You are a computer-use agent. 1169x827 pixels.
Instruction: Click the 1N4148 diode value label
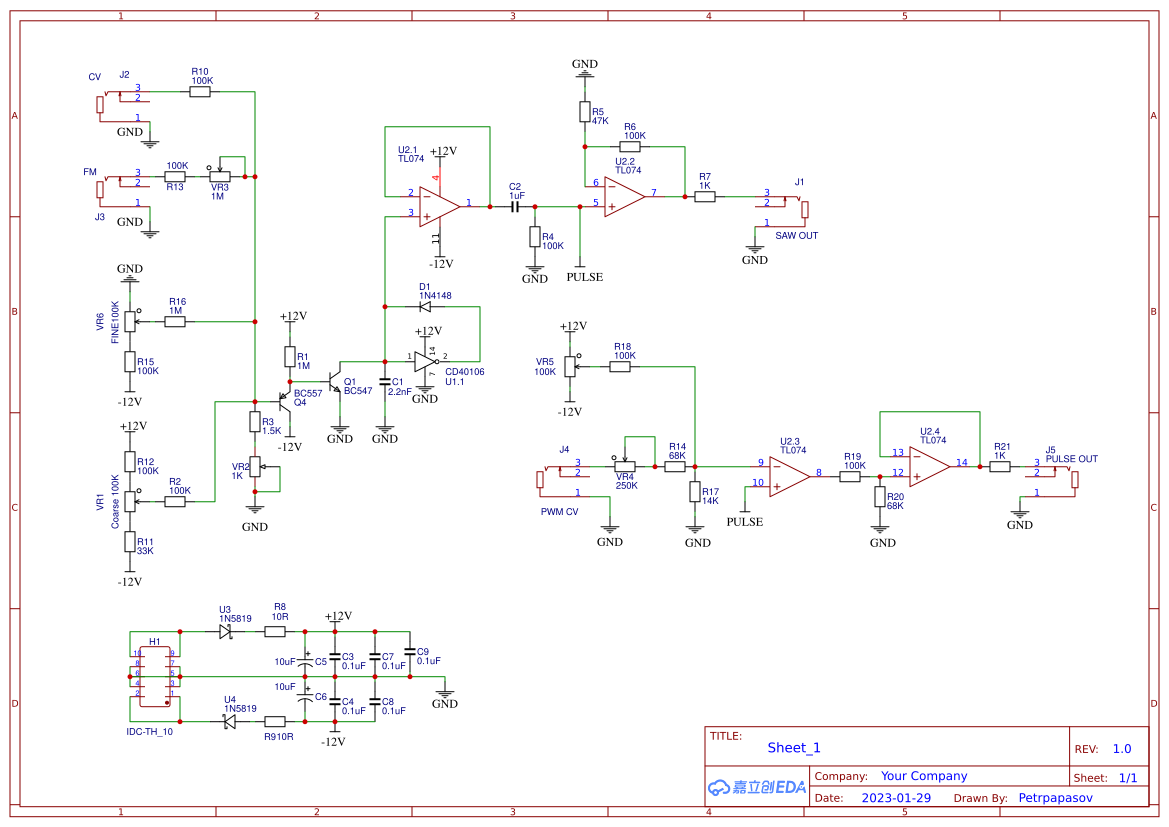click(x=435, y=295)
